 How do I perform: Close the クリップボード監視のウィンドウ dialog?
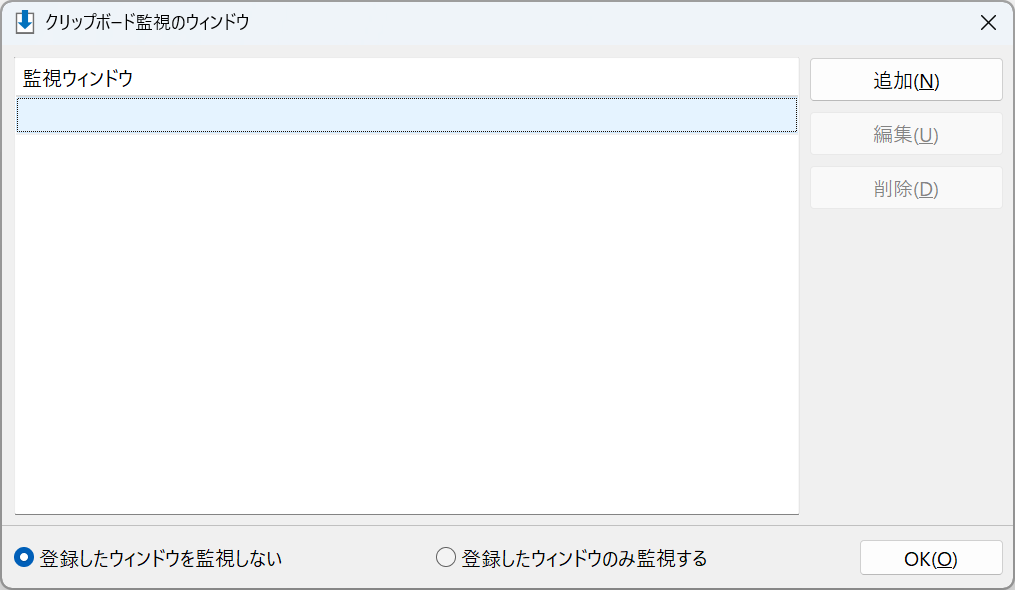click(988, 23)
